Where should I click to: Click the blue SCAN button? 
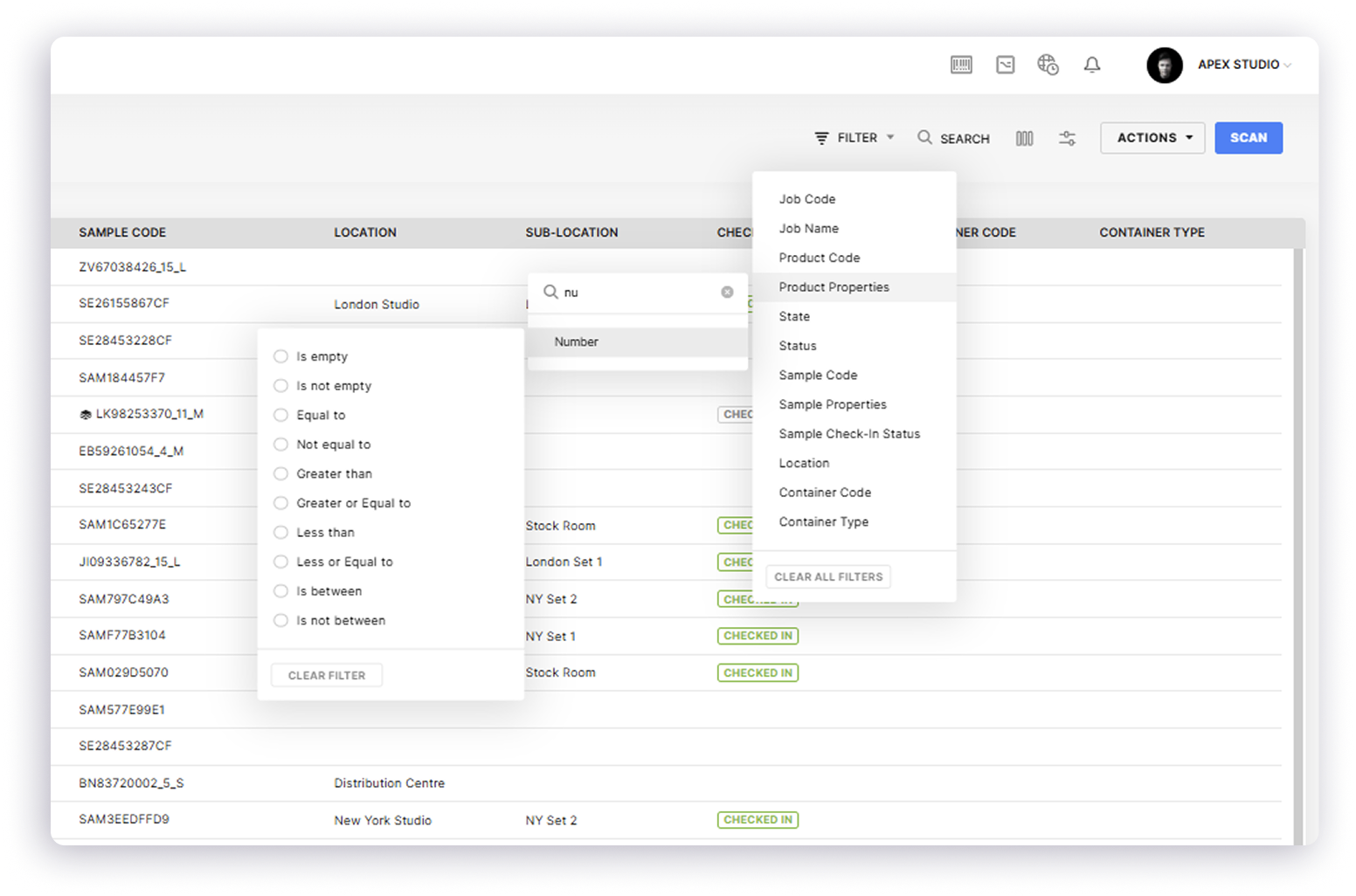coord(1249,138)
